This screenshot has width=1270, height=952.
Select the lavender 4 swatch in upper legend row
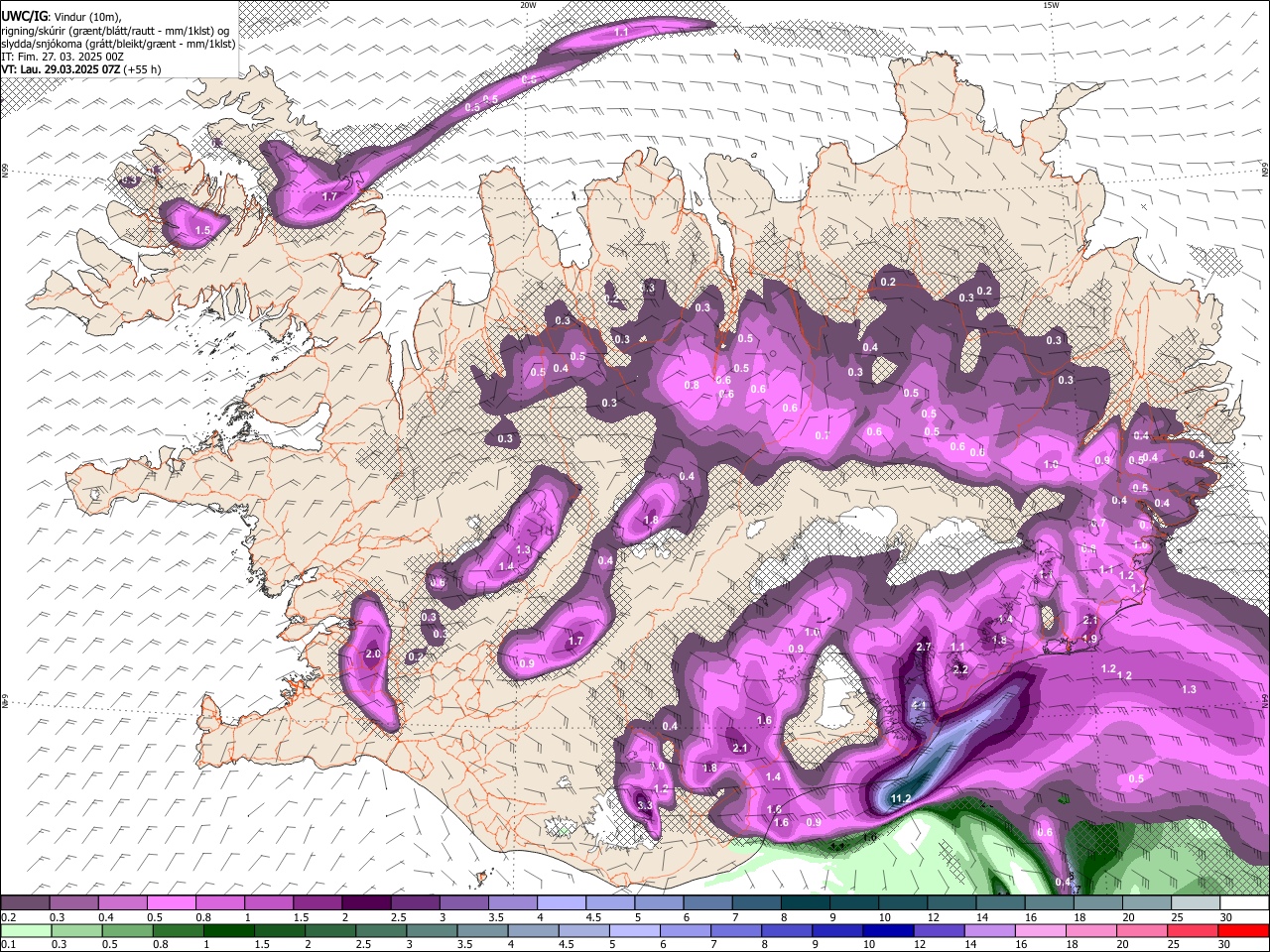coord(562,903)
